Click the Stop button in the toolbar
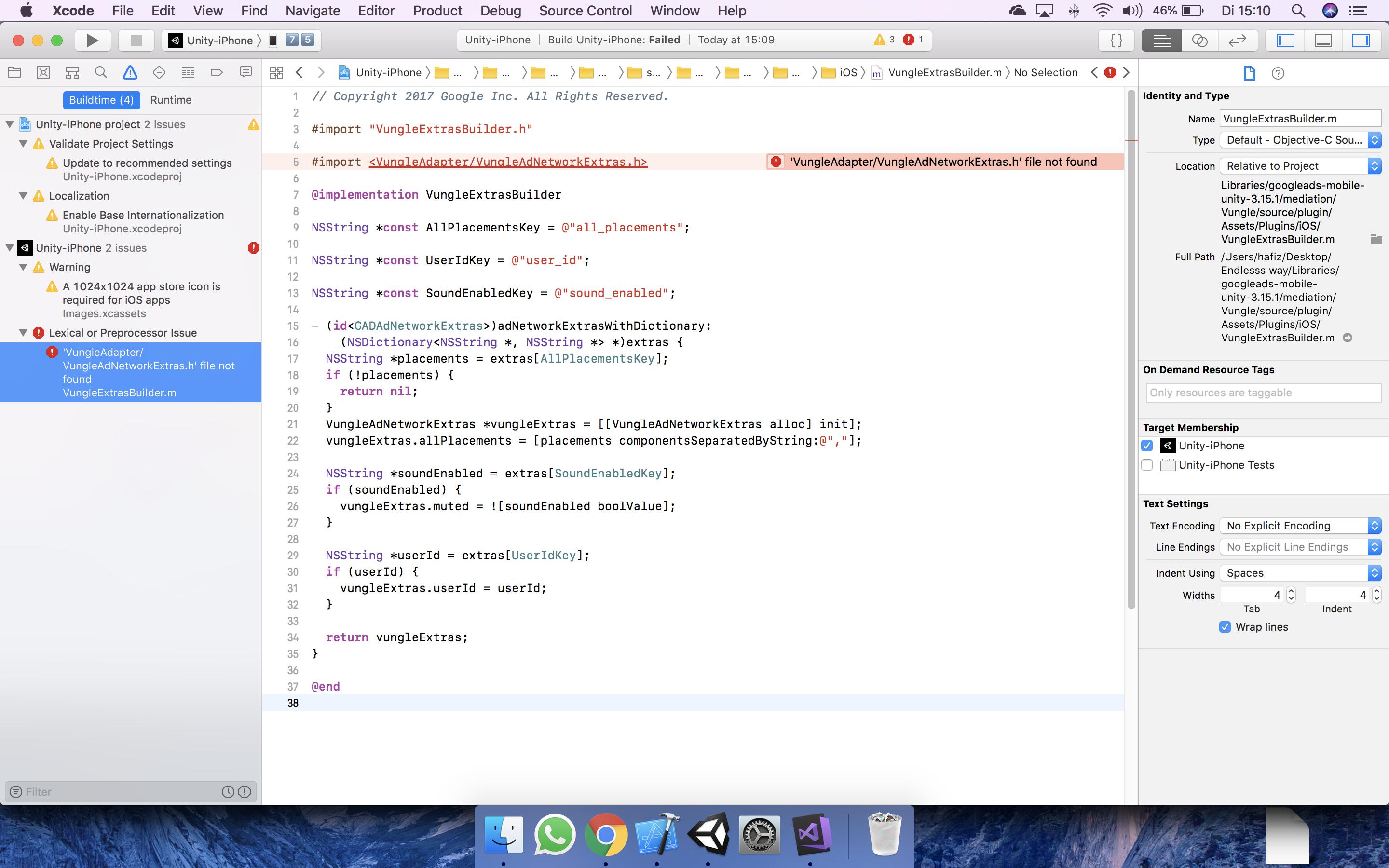Screen dimensions: 1389x868 [136, 40]
